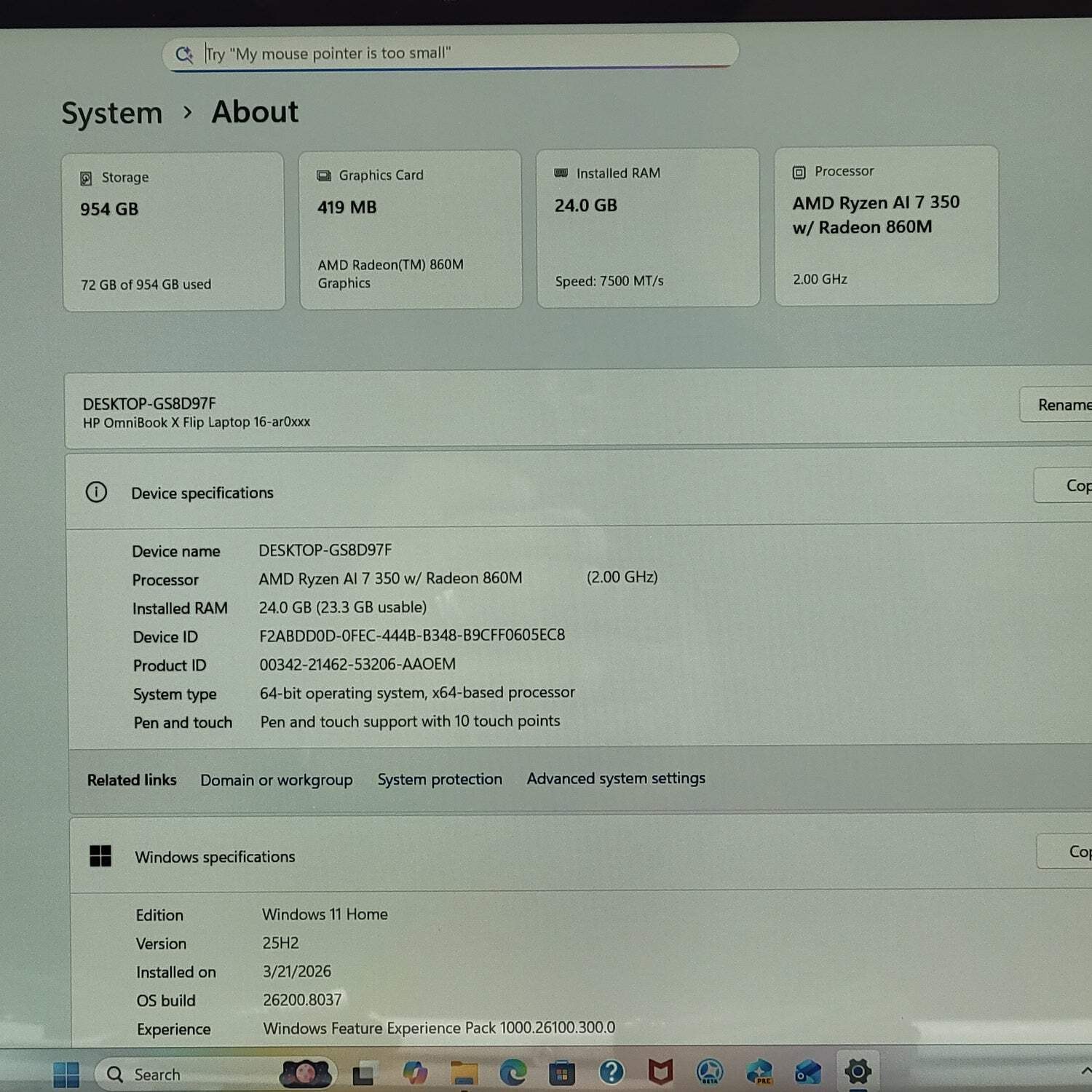
Task: Click the Experience value Windows Feature Experience Pack
Action: (439, 1028)
